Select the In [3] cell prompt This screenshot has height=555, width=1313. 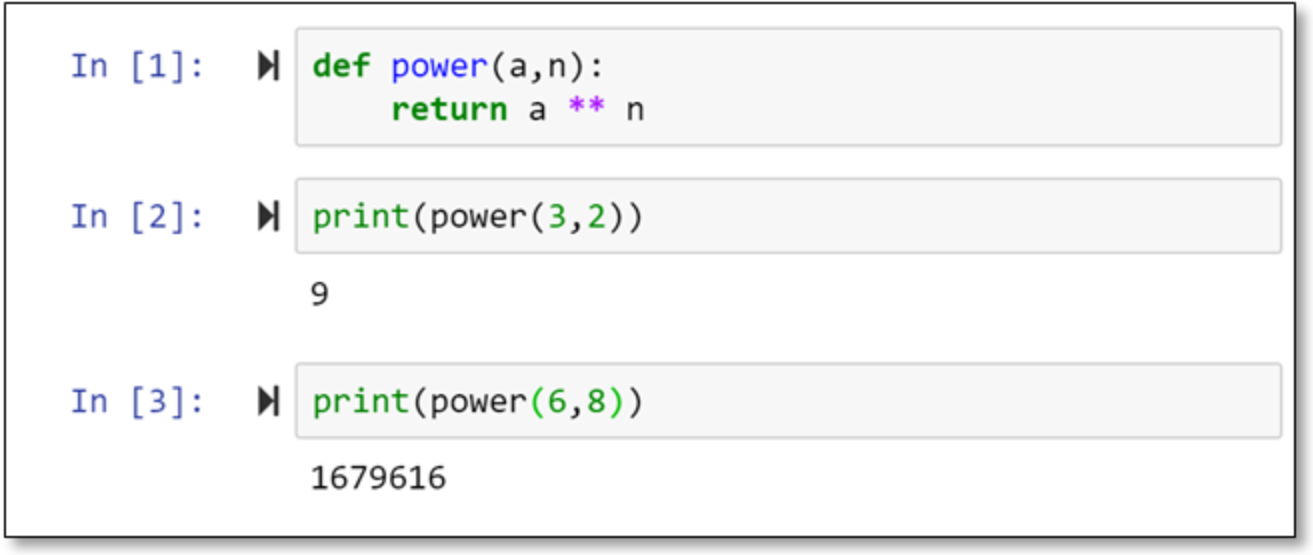point(137,401)
